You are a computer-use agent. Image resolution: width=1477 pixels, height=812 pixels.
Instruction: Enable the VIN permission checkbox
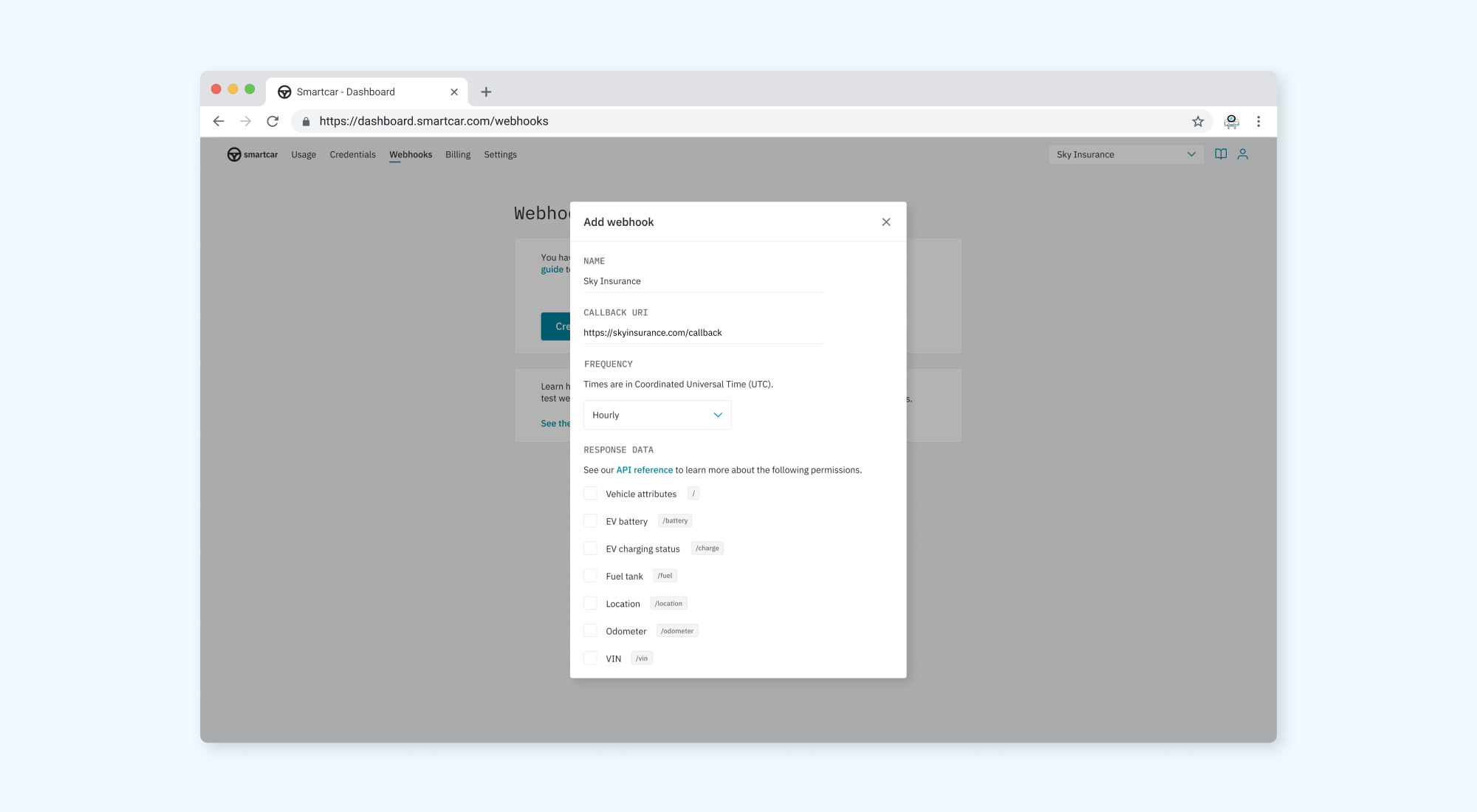pos(590,658)
